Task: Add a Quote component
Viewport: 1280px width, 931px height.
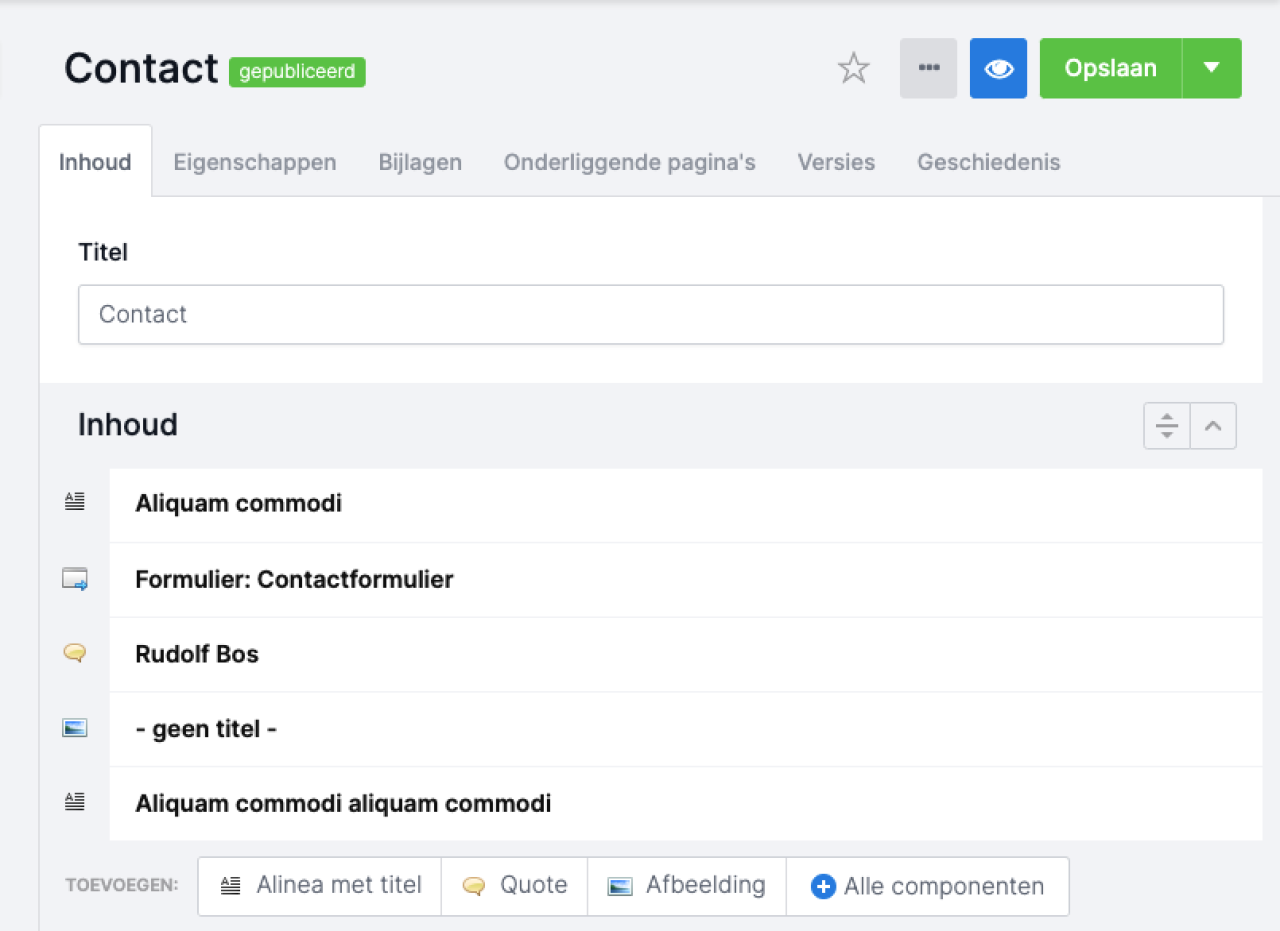Action: (514, 886)
